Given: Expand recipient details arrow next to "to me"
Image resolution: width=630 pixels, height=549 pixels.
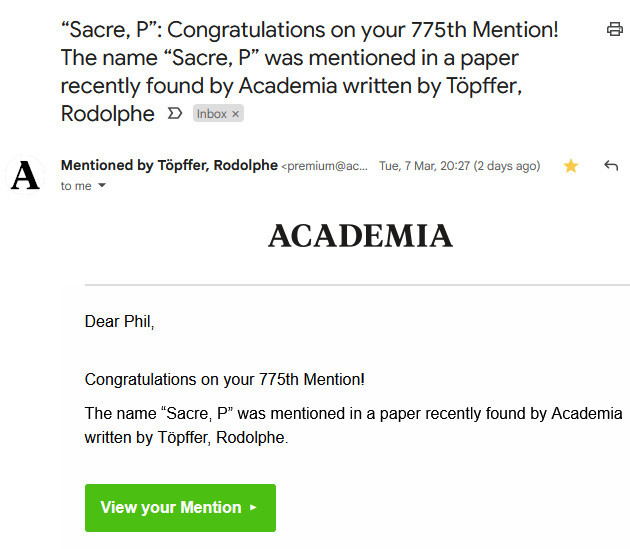Looking at the screenshot, I should [x=102, y=185].
